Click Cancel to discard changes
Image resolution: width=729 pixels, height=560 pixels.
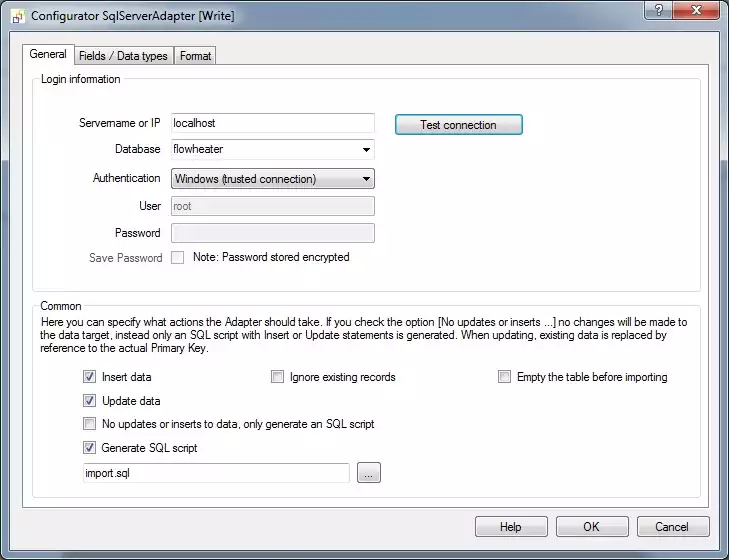click(x=672, y=527)
